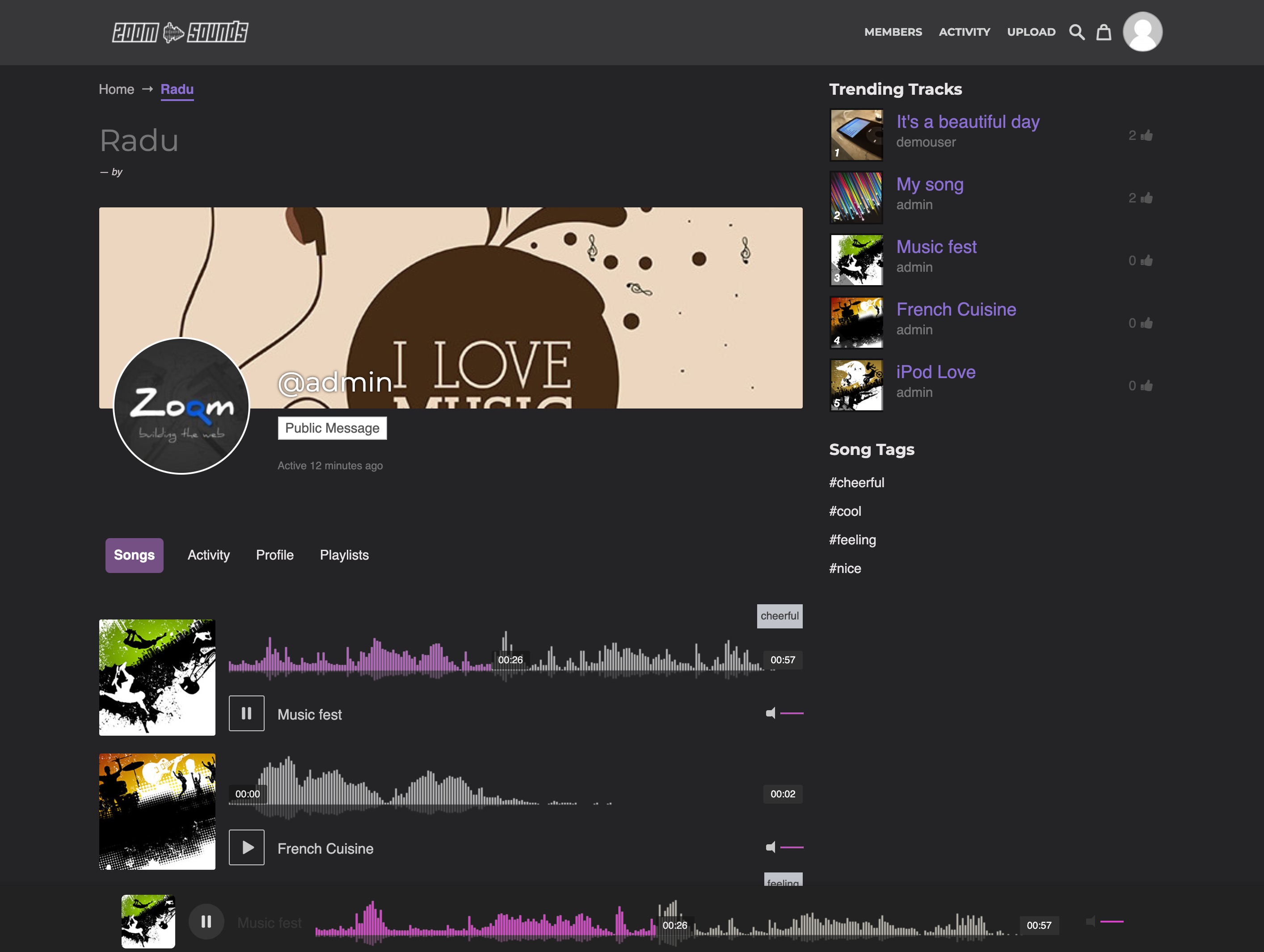The image size is (1264, 952).
Task: Open the shopping bag cart icon
Action: coord(1104,32)
